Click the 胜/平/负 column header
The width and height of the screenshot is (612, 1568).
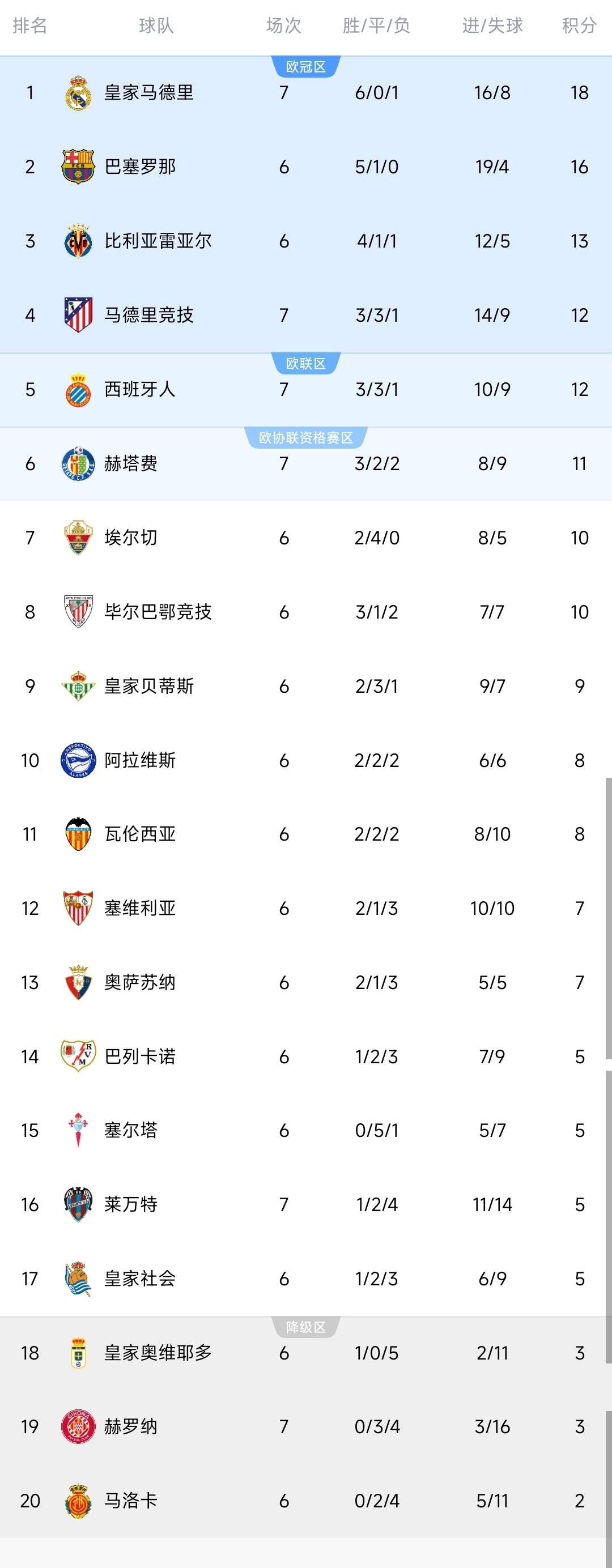pyautogui.click(x=376, y=25)
